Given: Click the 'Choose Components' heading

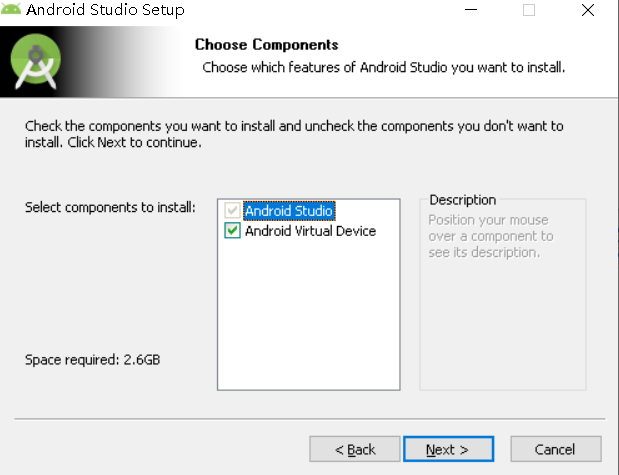Looking at the screenshot, I should pos(266,45).
